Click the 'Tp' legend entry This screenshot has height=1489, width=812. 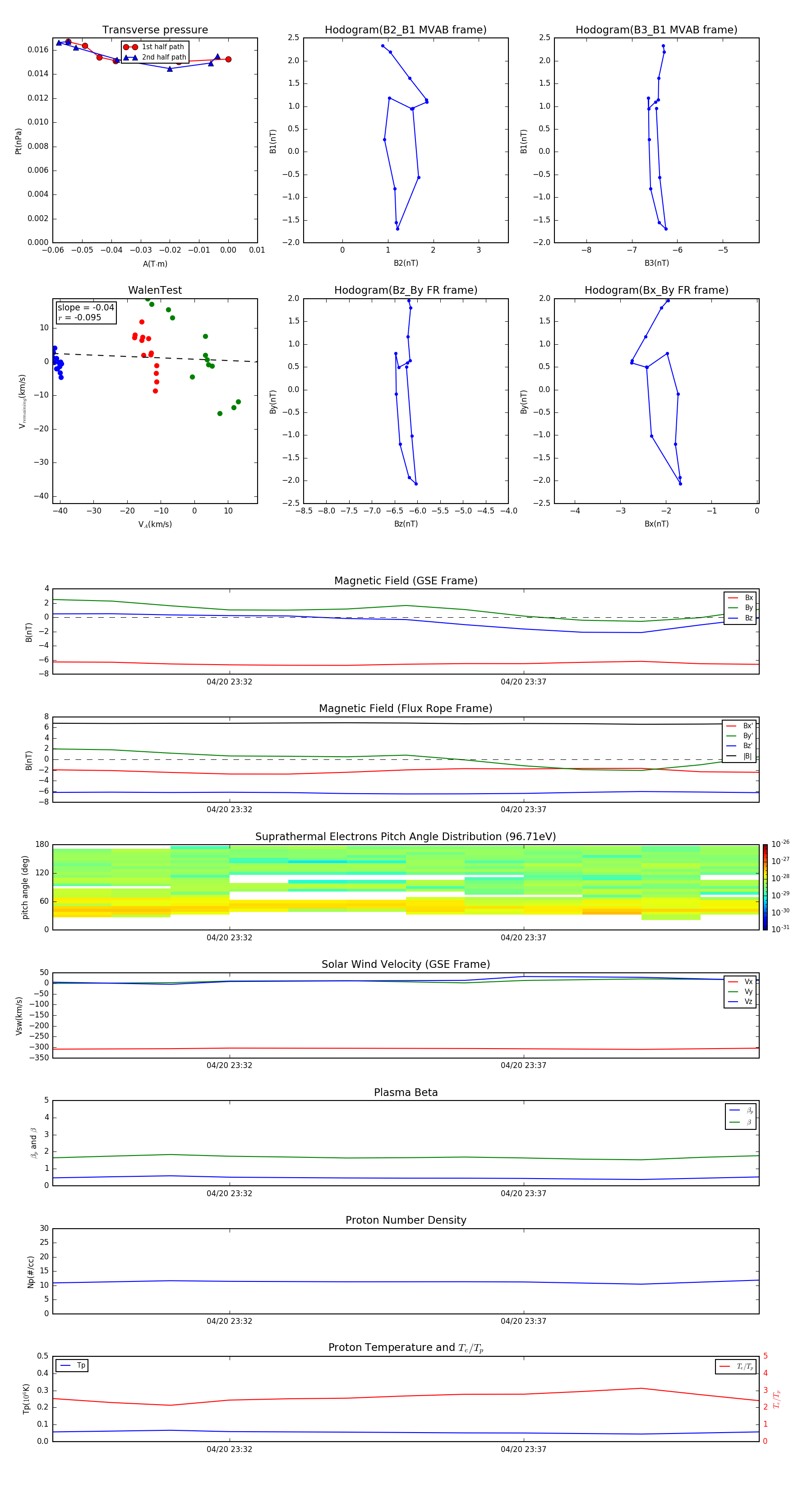(72, 1365)
